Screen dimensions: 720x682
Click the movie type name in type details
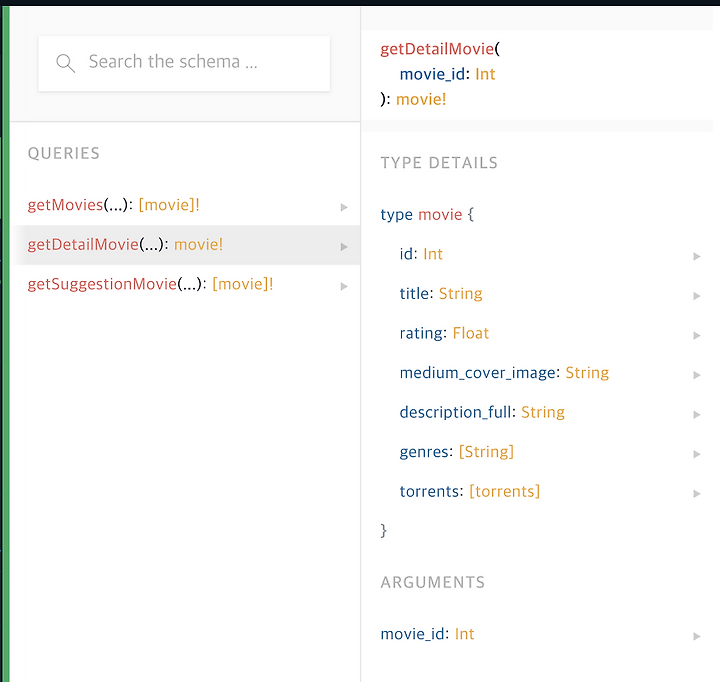tap(440, 214)
